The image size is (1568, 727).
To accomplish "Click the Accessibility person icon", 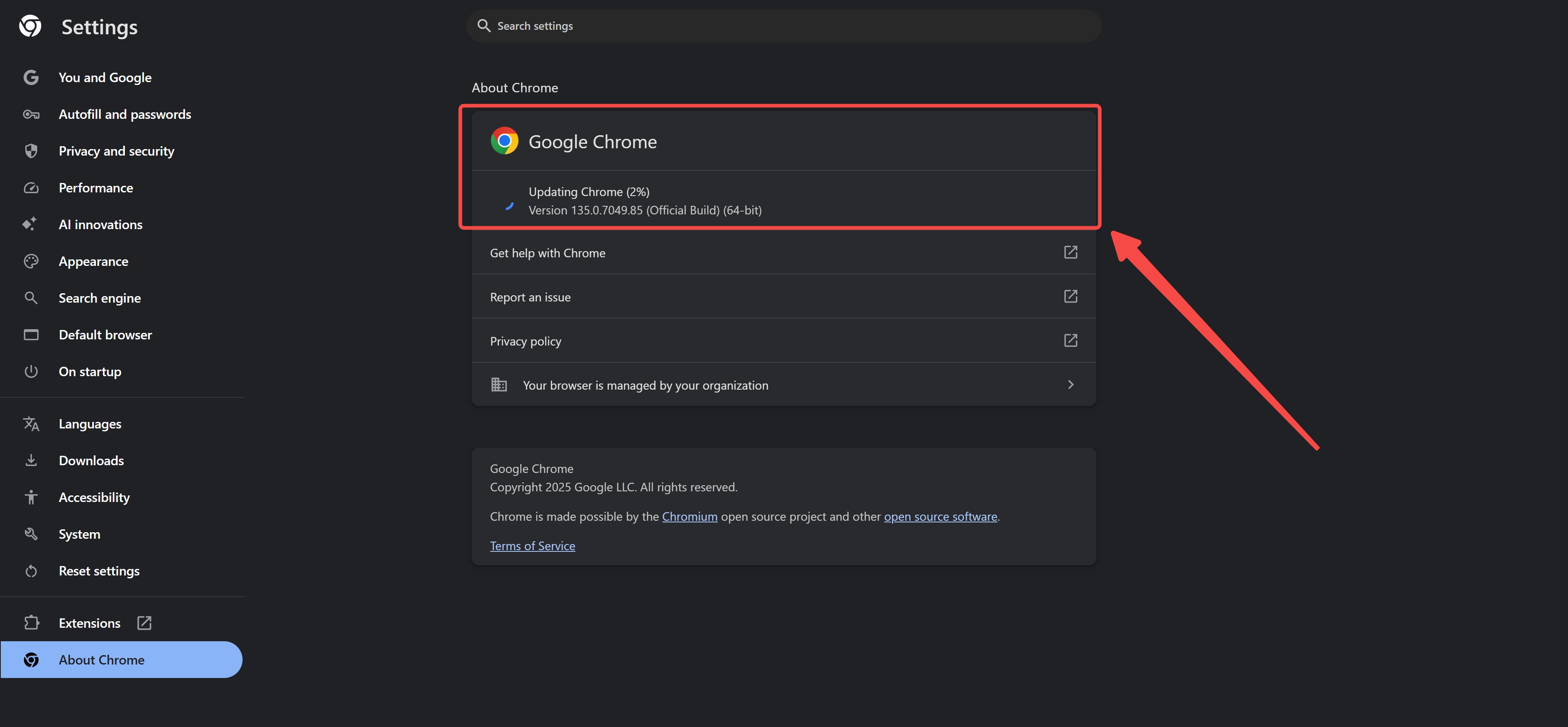I will tap(31, 497).
